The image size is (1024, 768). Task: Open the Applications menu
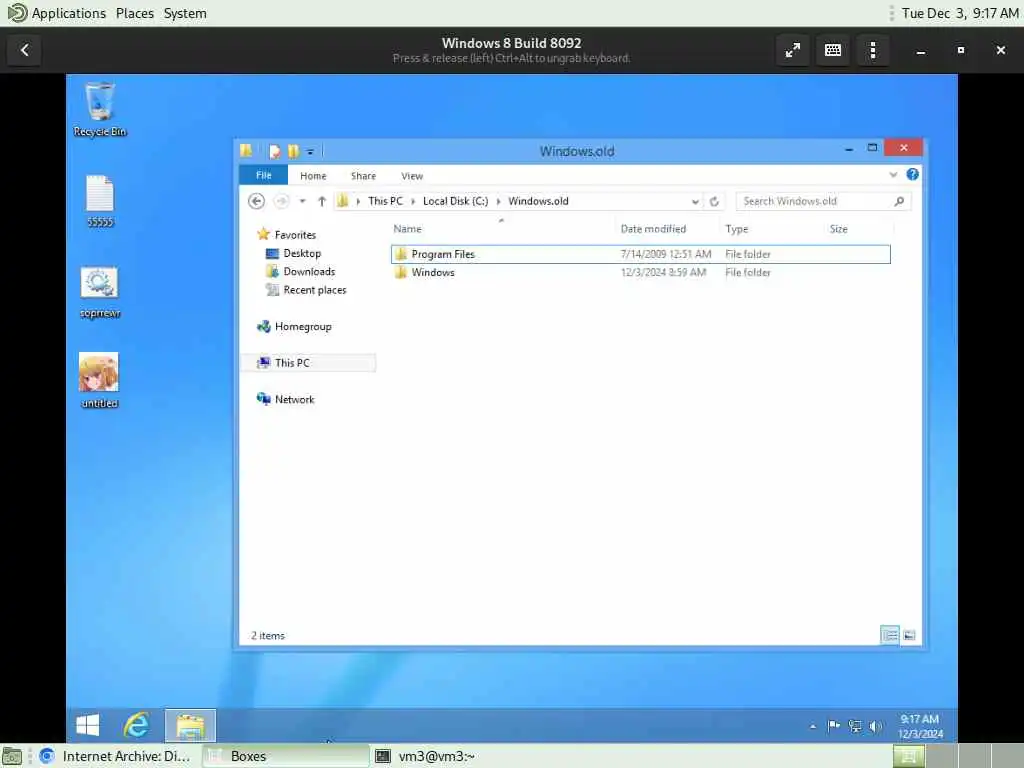57,13
